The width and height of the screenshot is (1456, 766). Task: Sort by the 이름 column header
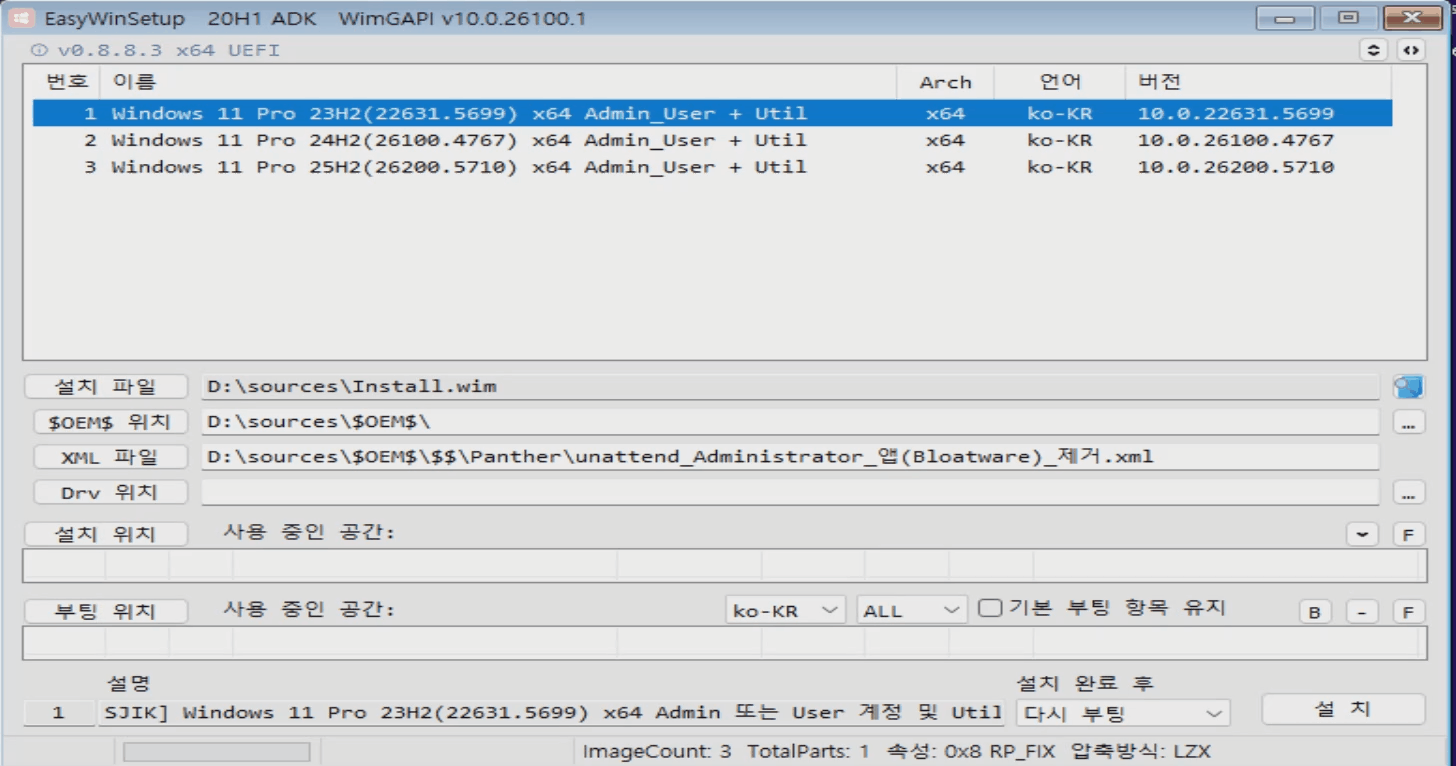coord(498,82)
